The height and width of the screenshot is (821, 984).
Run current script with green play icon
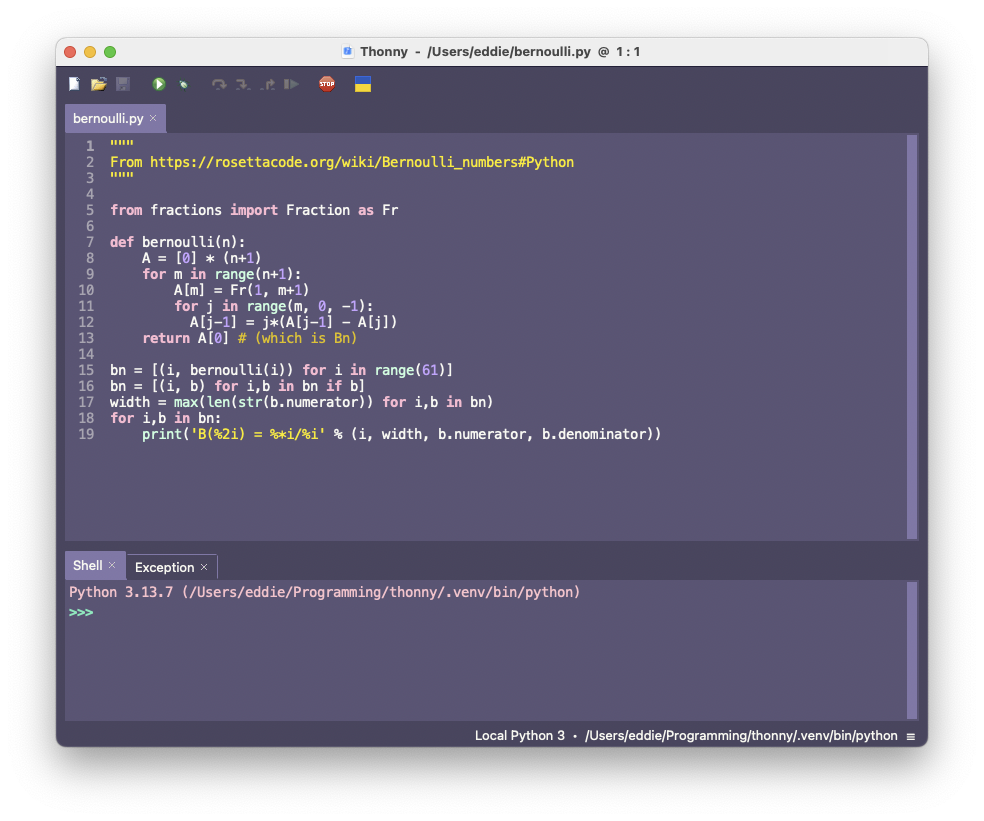tap(159, 84)
